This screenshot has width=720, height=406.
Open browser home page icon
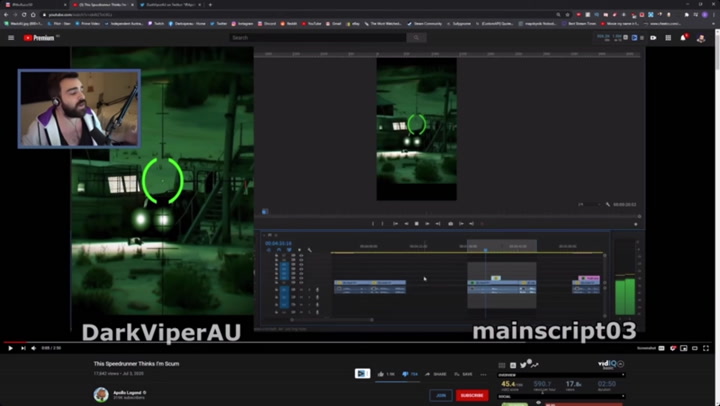(33, 15)
